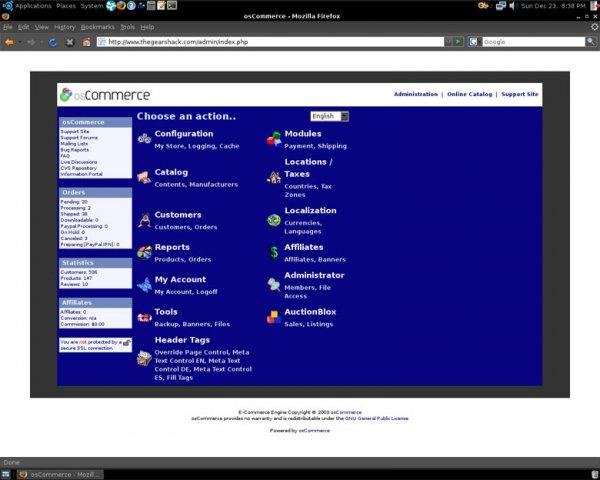Click the Localization globe icon

274,220
